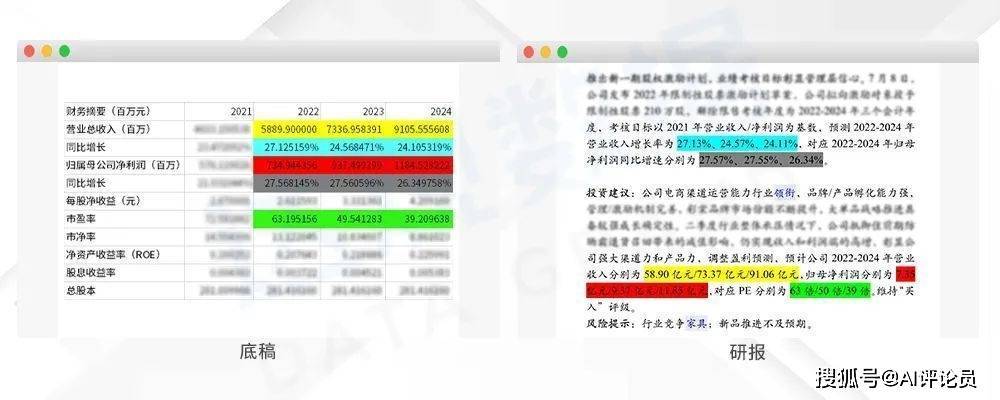The height and width of the screenshot is (400, 1000).
Task: Click yellow cell 7336.958391
Action: 353,130
